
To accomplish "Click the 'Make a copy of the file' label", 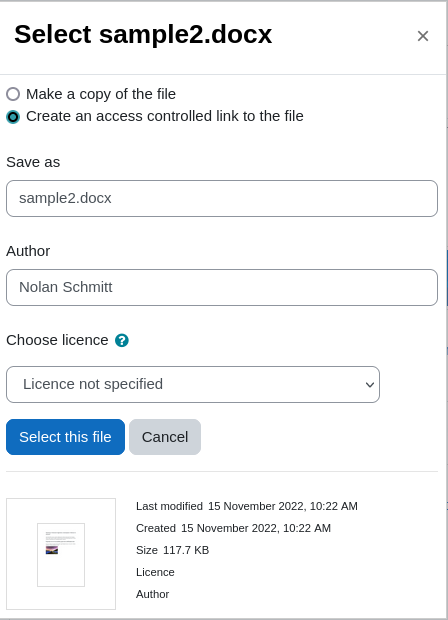I will point(101,94).
